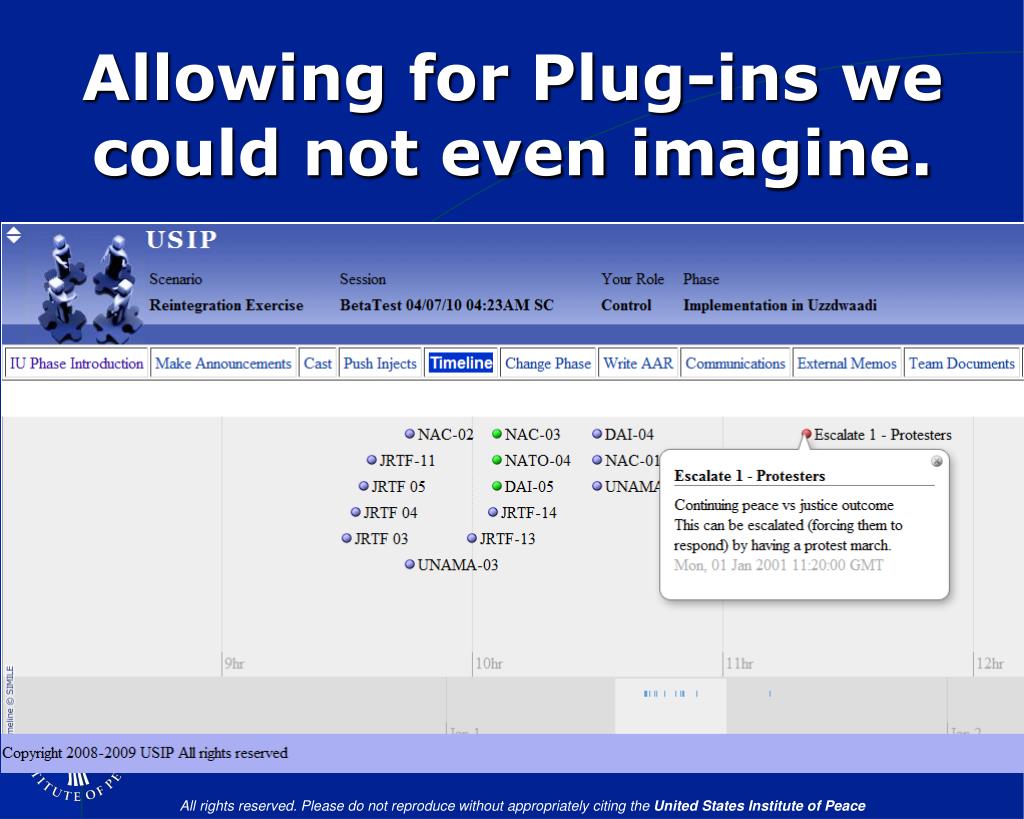This screenshot has width=1024, height=819.
Task: Open the External Memos tab
Action: [846, 363]
